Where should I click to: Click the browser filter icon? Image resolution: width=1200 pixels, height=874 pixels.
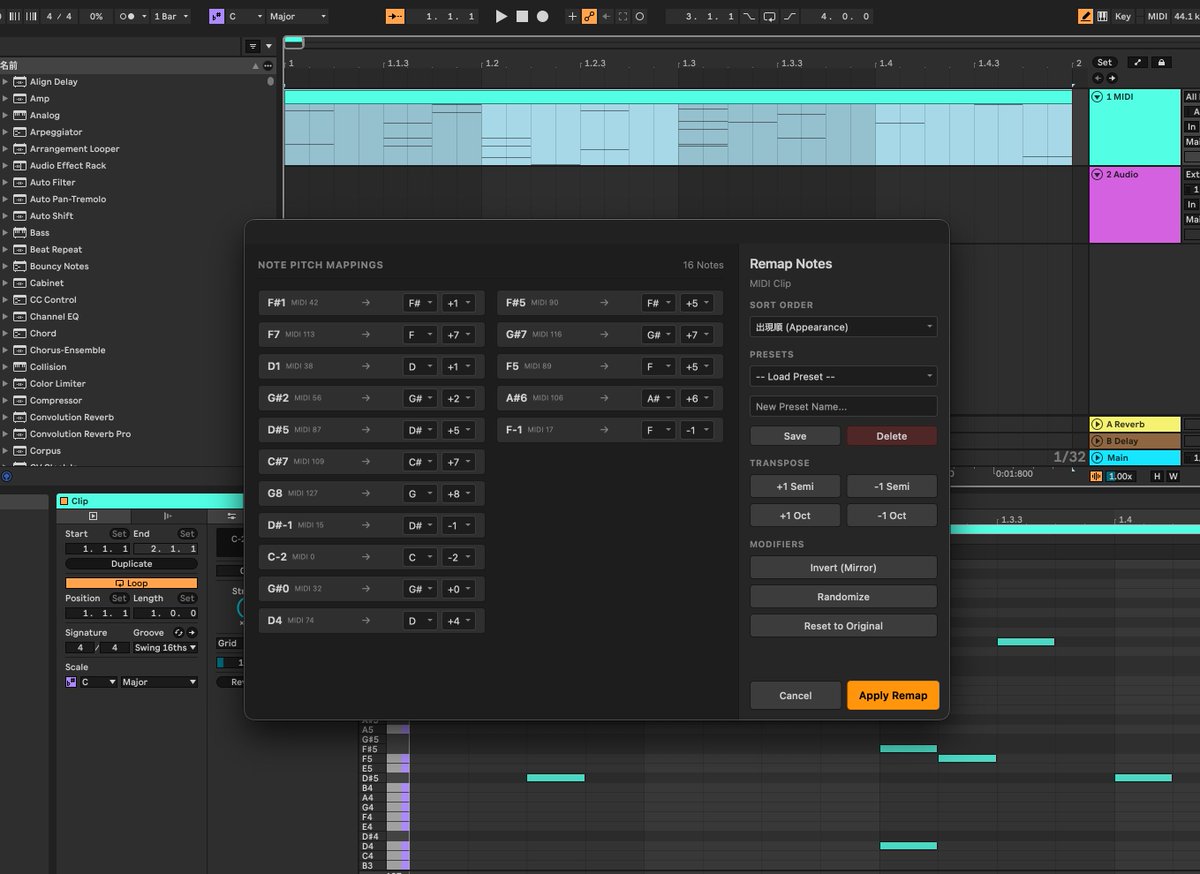[x=253, y=46]
